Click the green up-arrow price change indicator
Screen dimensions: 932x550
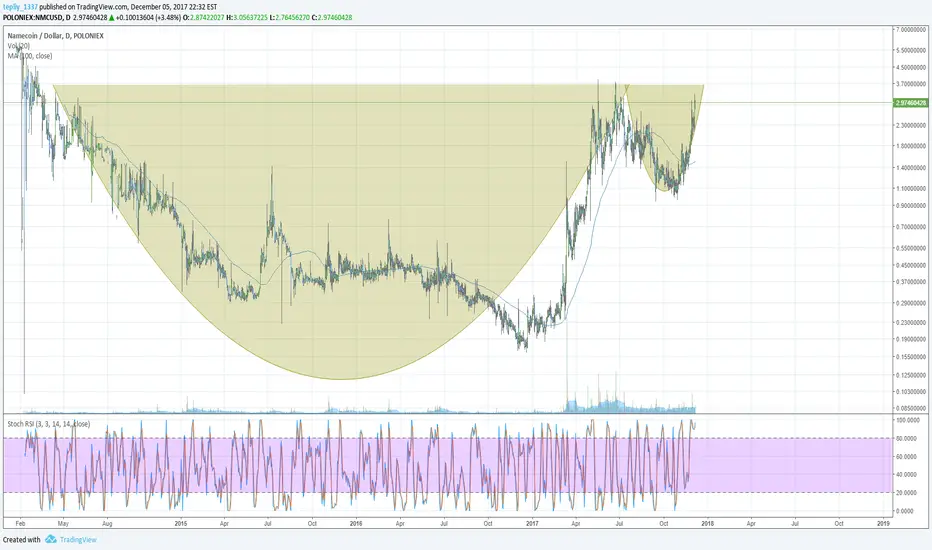[x=111, y=18]
